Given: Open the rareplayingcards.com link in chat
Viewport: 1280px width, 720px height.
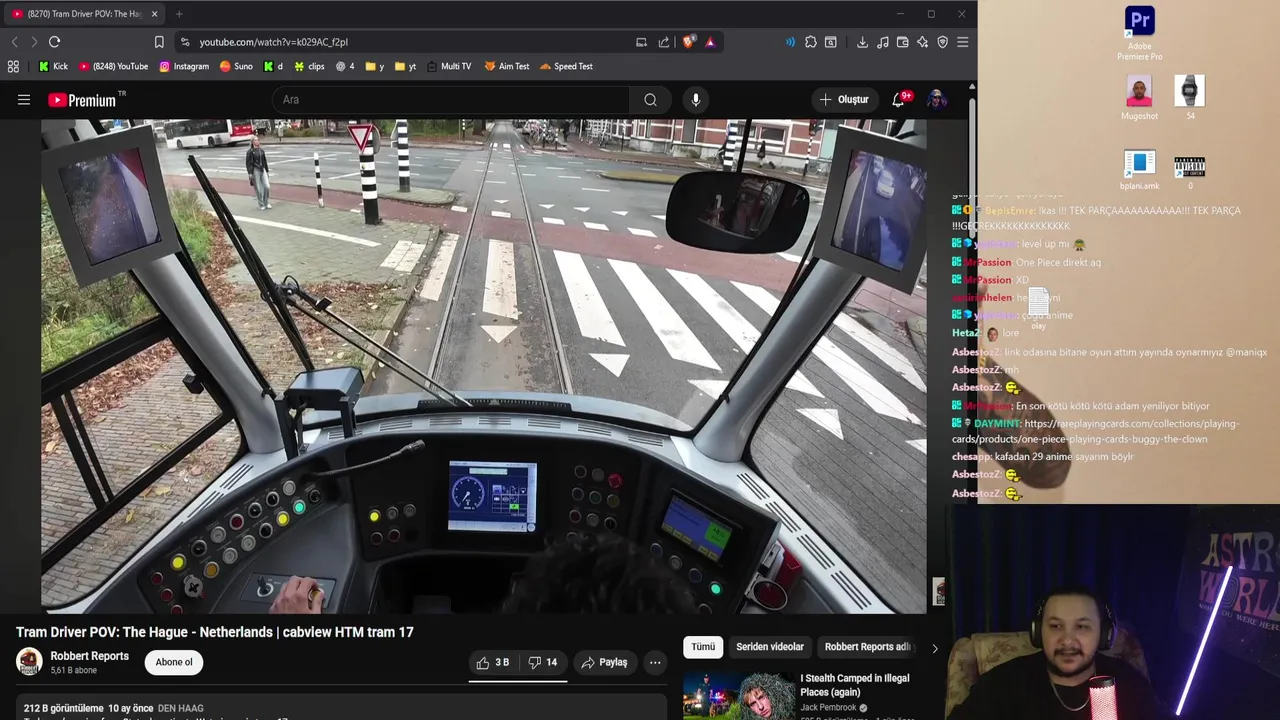Looking at the screenshot, I should coord(1095,431).
